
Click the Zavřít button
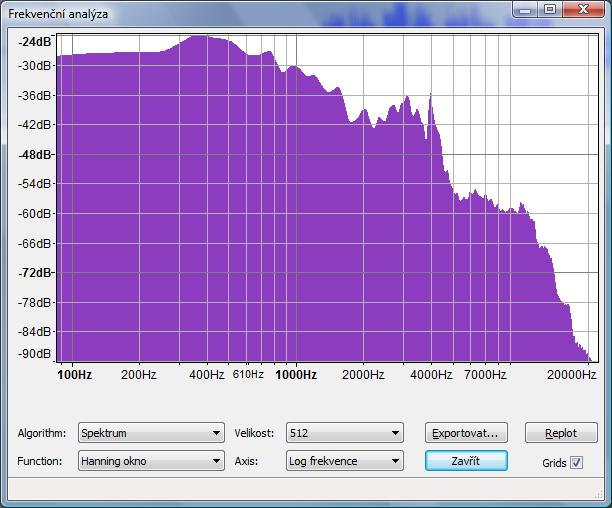(x=466, y=461)
